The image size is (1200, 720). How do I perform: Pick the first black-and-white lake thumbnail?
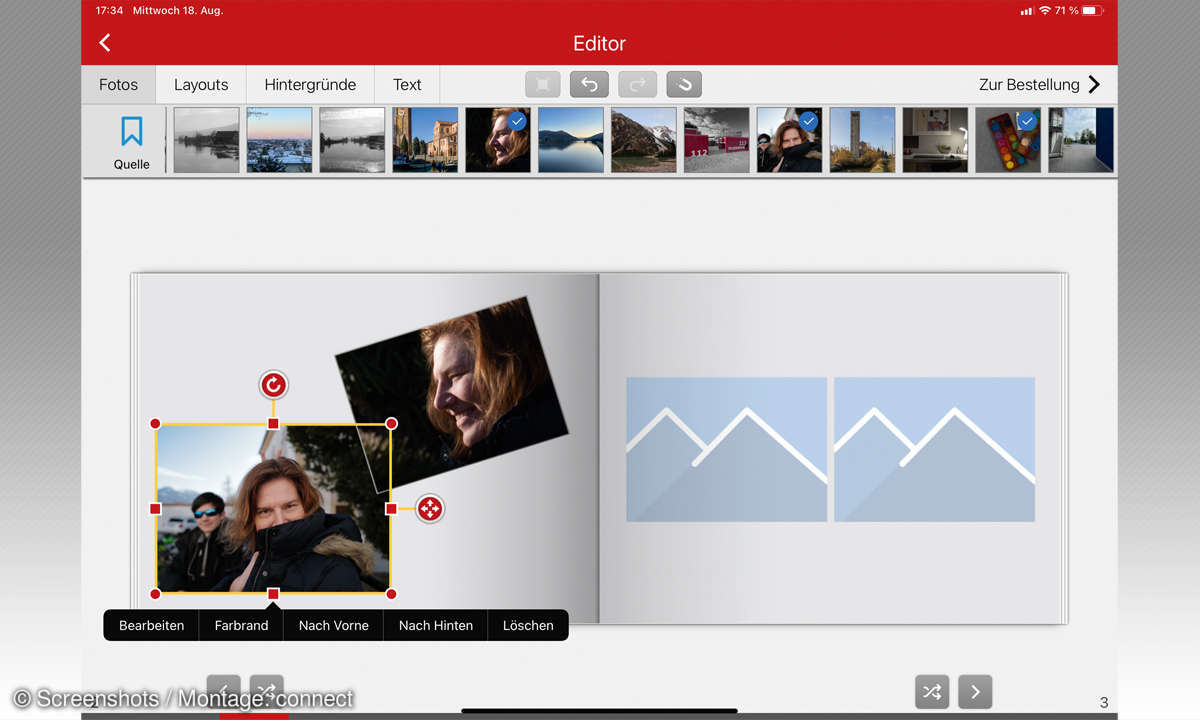[207, 140]
